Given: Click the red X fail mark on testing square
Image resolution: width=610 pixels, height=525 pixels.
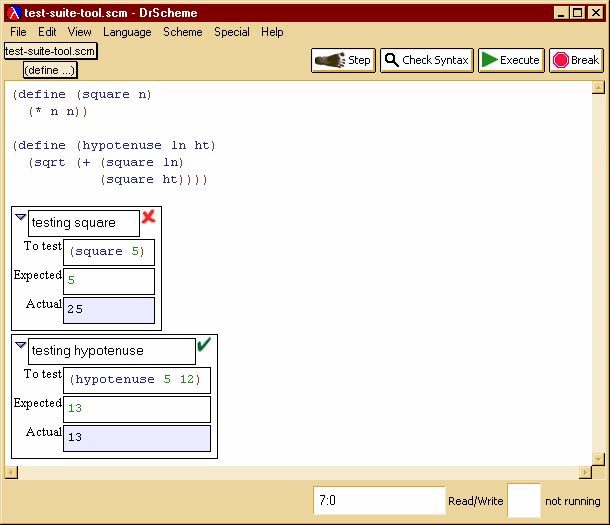Looking at the screenshot, I should coord(149,217).
